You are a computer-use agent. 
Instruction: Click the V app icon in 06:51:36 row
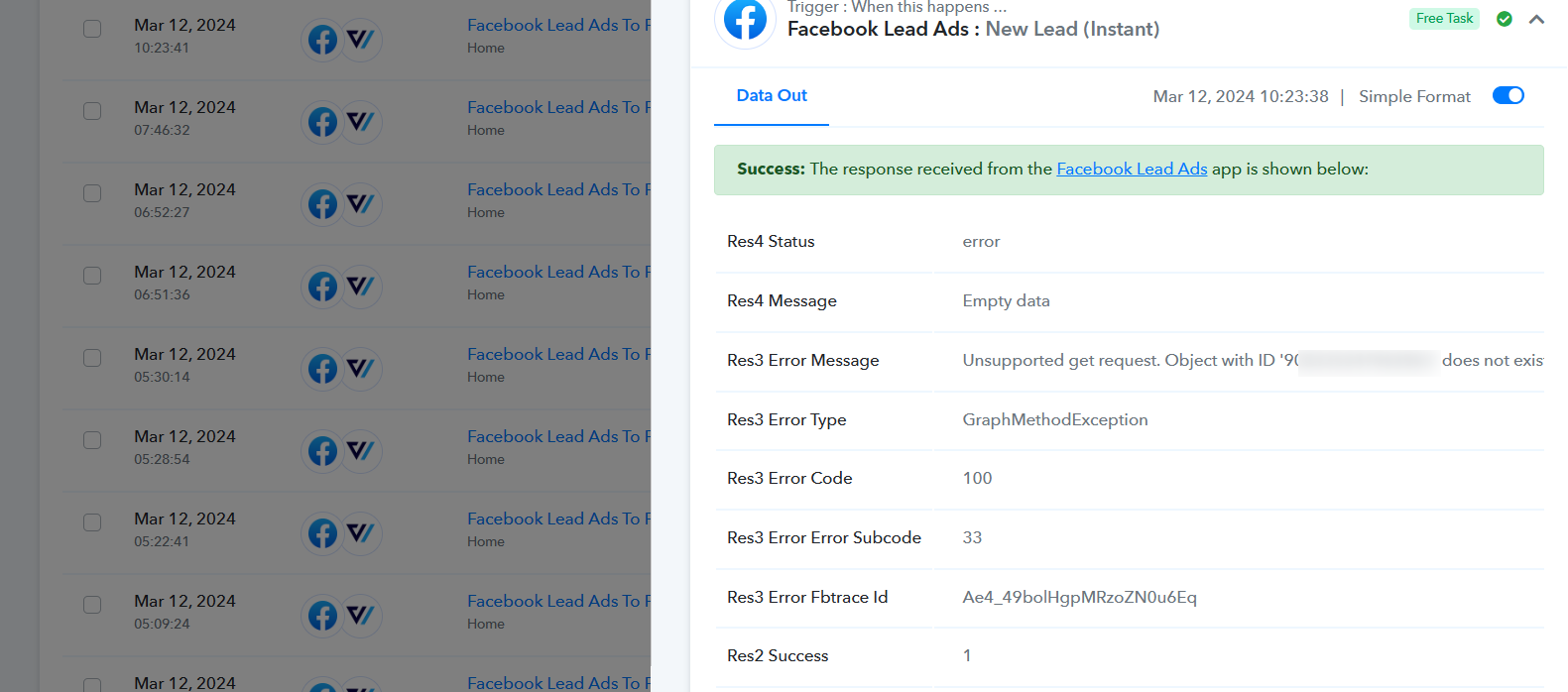(361, 287)
